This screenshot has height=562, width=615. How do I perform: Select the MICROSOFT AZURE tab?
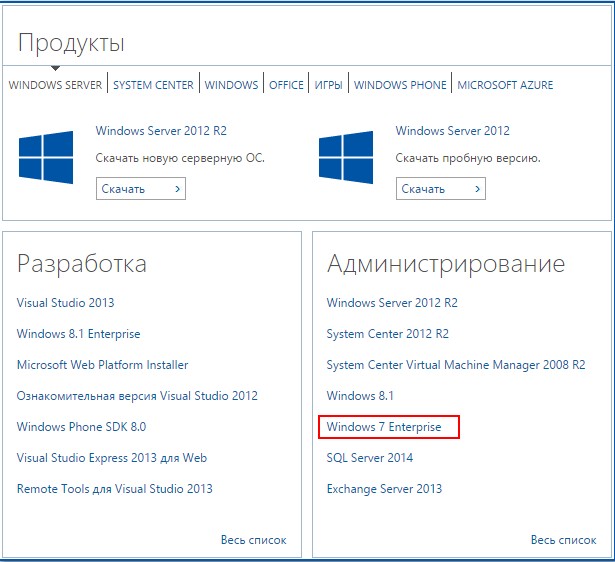[505, 85]
